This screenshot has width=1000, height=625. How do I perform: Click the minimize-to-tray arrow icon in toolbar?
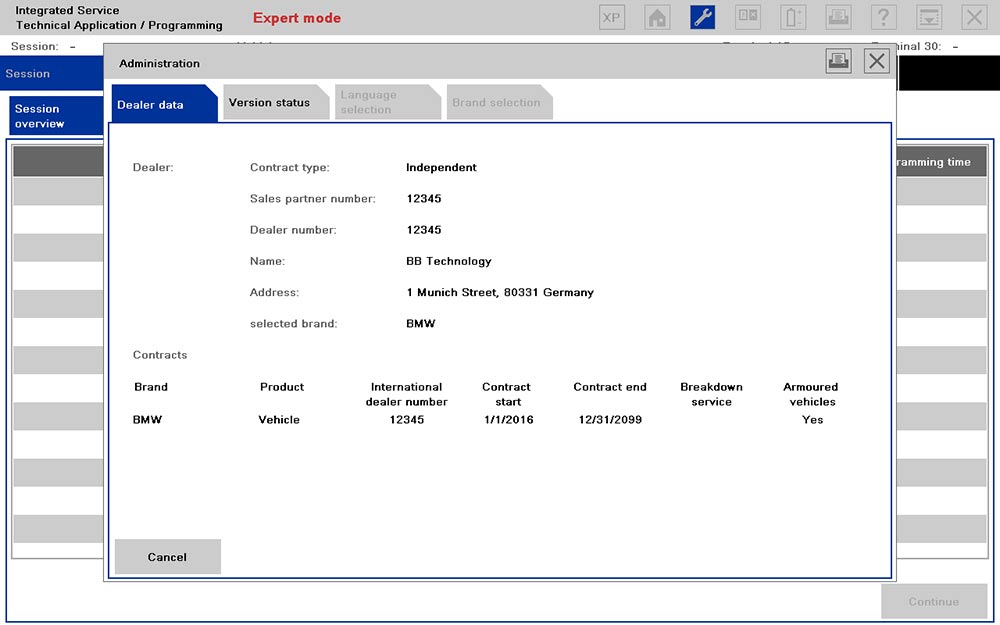point(929,17)
